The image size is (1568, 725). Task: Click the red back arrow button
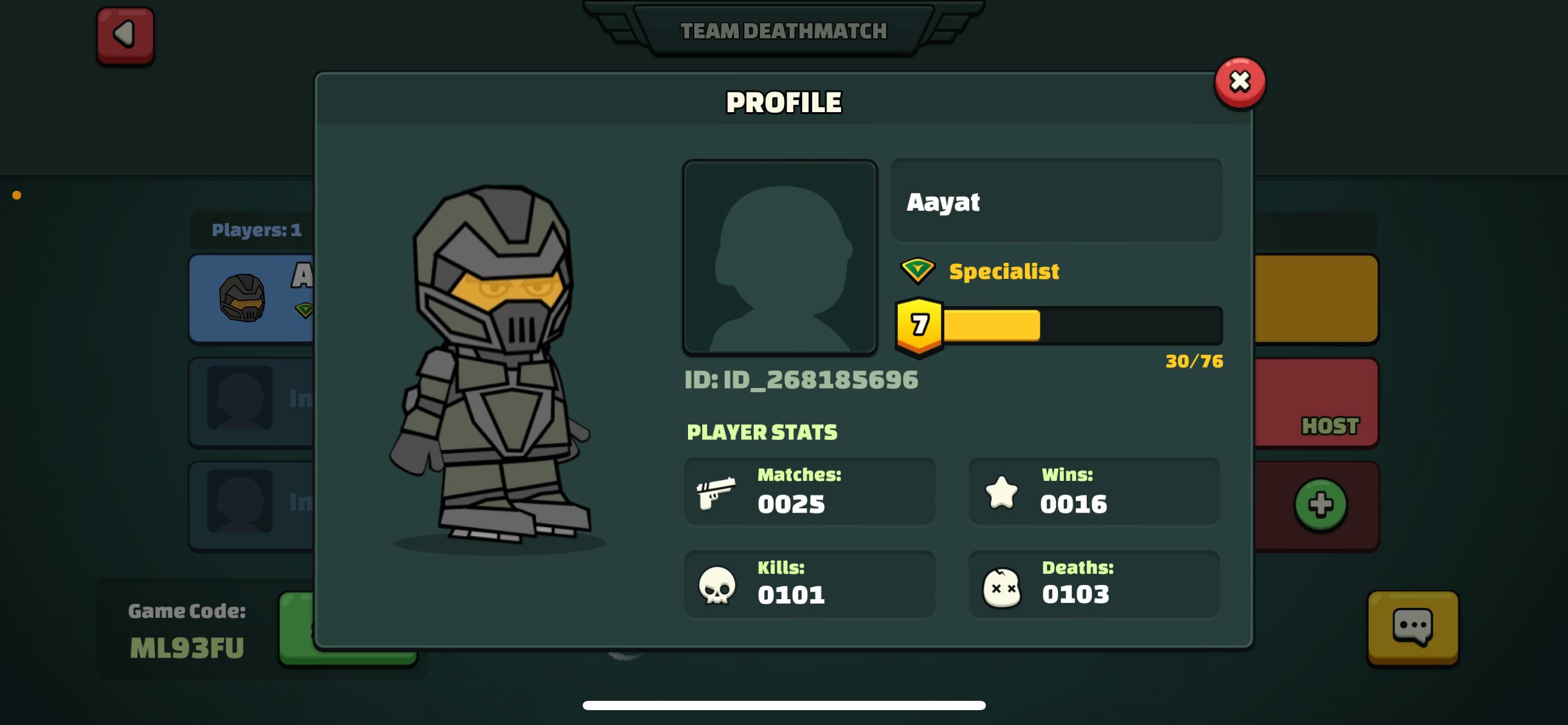[125, 36]
